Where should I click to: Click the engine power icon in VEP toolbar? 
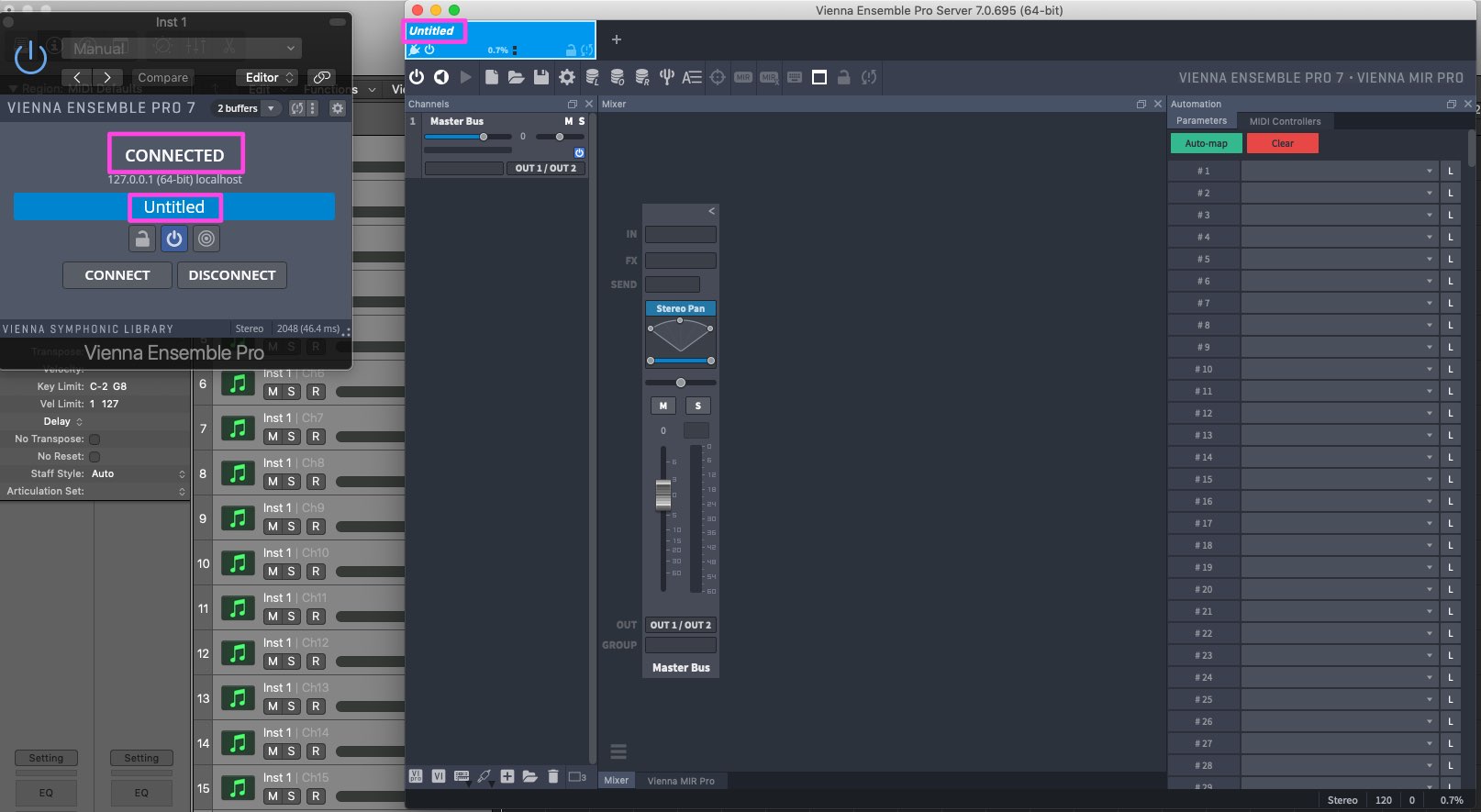[417, 77]
